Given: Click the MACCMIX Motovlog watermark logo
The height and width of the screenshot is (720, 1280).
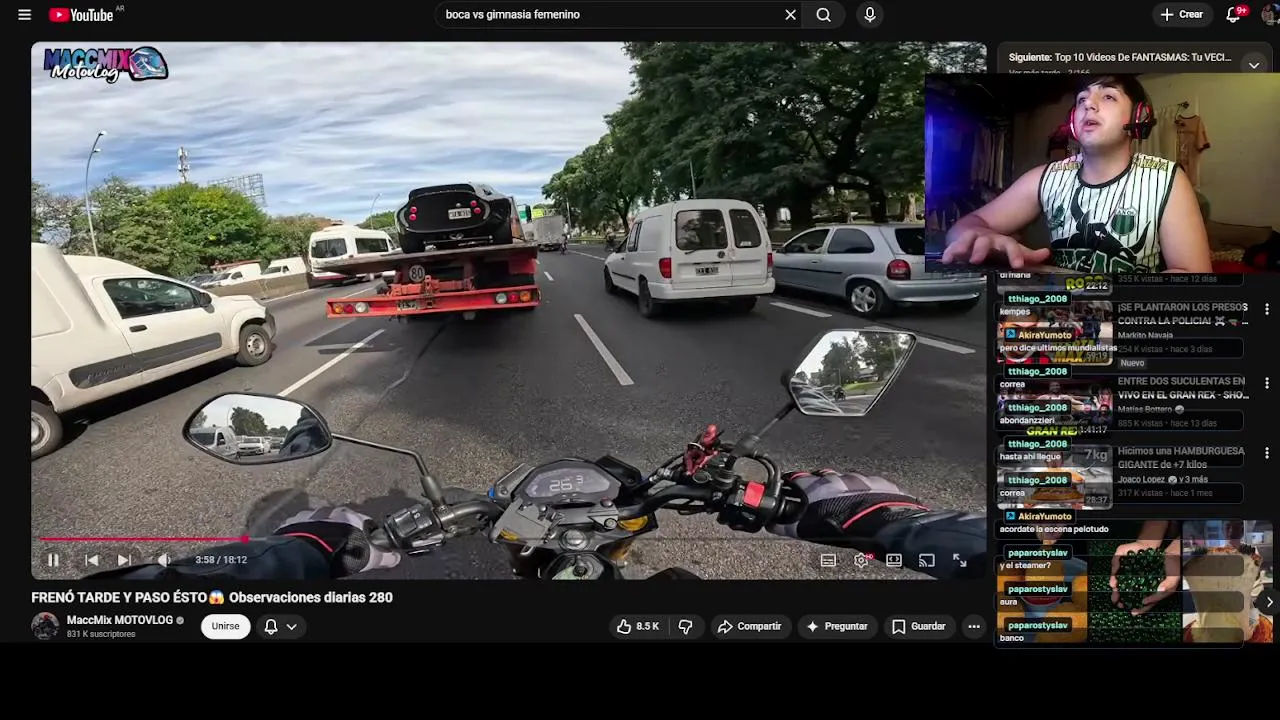Looking at the screenshot, I should click(105, 65).
